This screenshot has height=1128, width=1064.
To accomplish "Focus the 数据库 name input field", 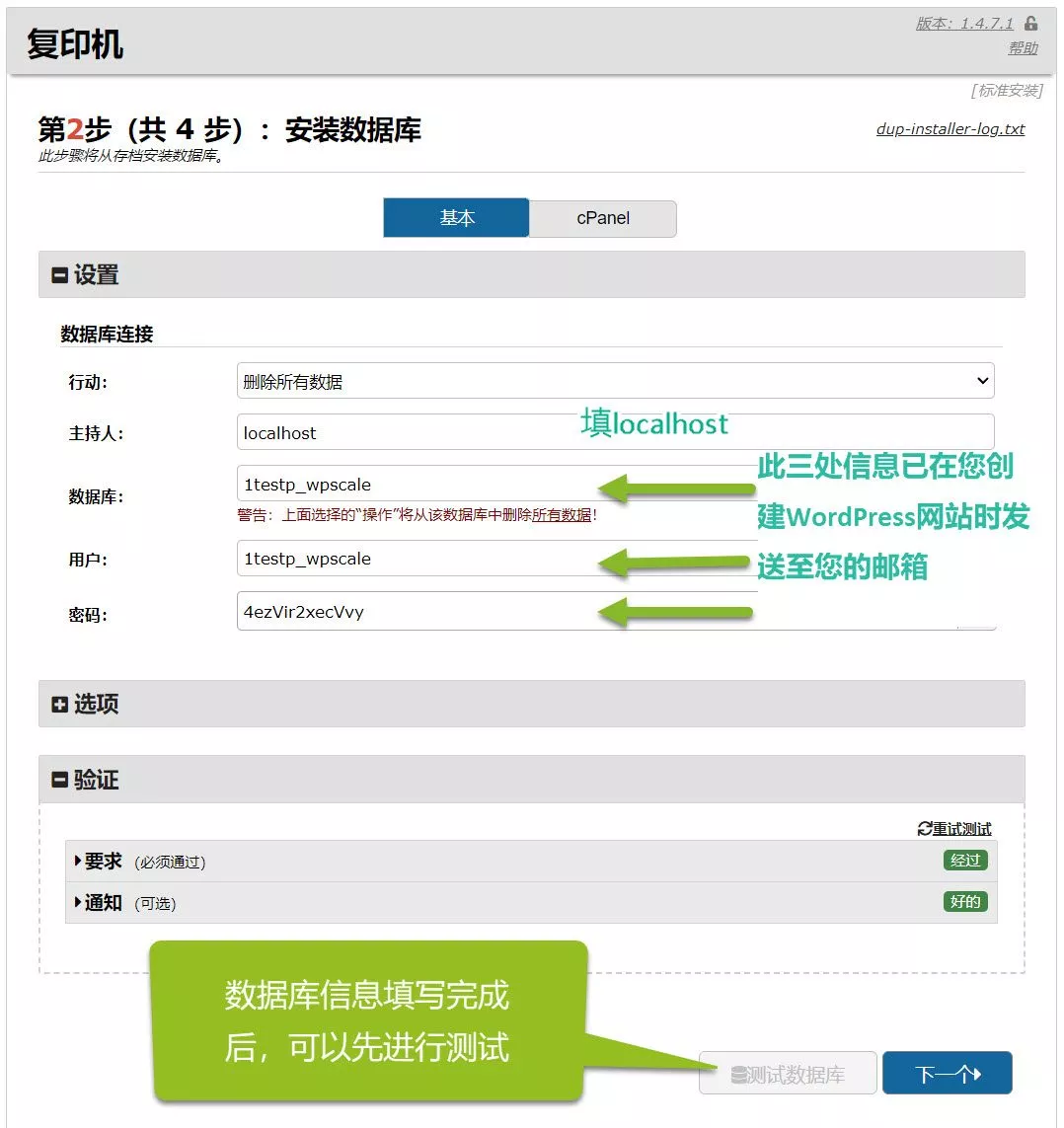I will point(496,484).
